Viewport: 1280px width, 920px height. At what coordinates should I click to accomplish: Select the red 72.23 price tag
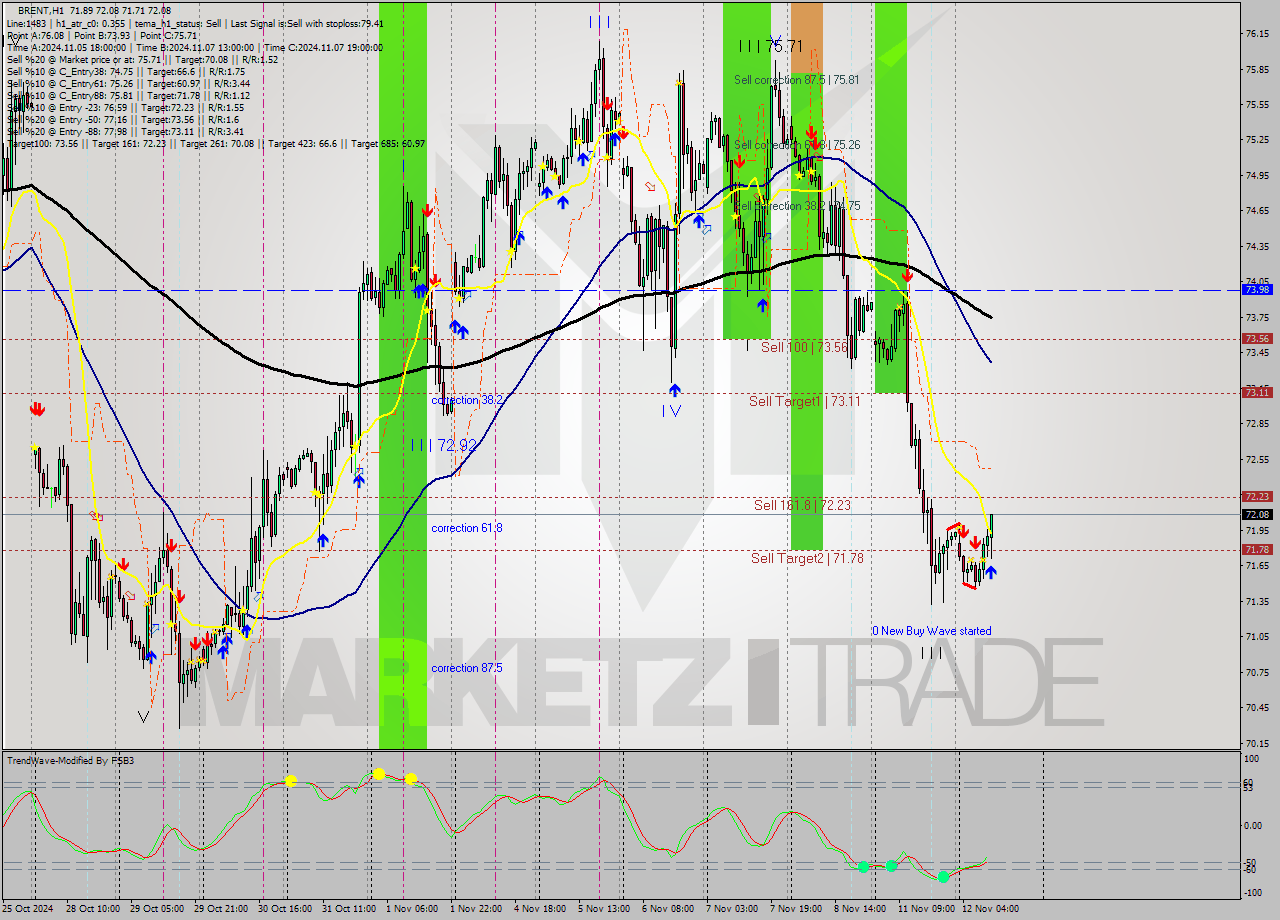coord(1257,497)
